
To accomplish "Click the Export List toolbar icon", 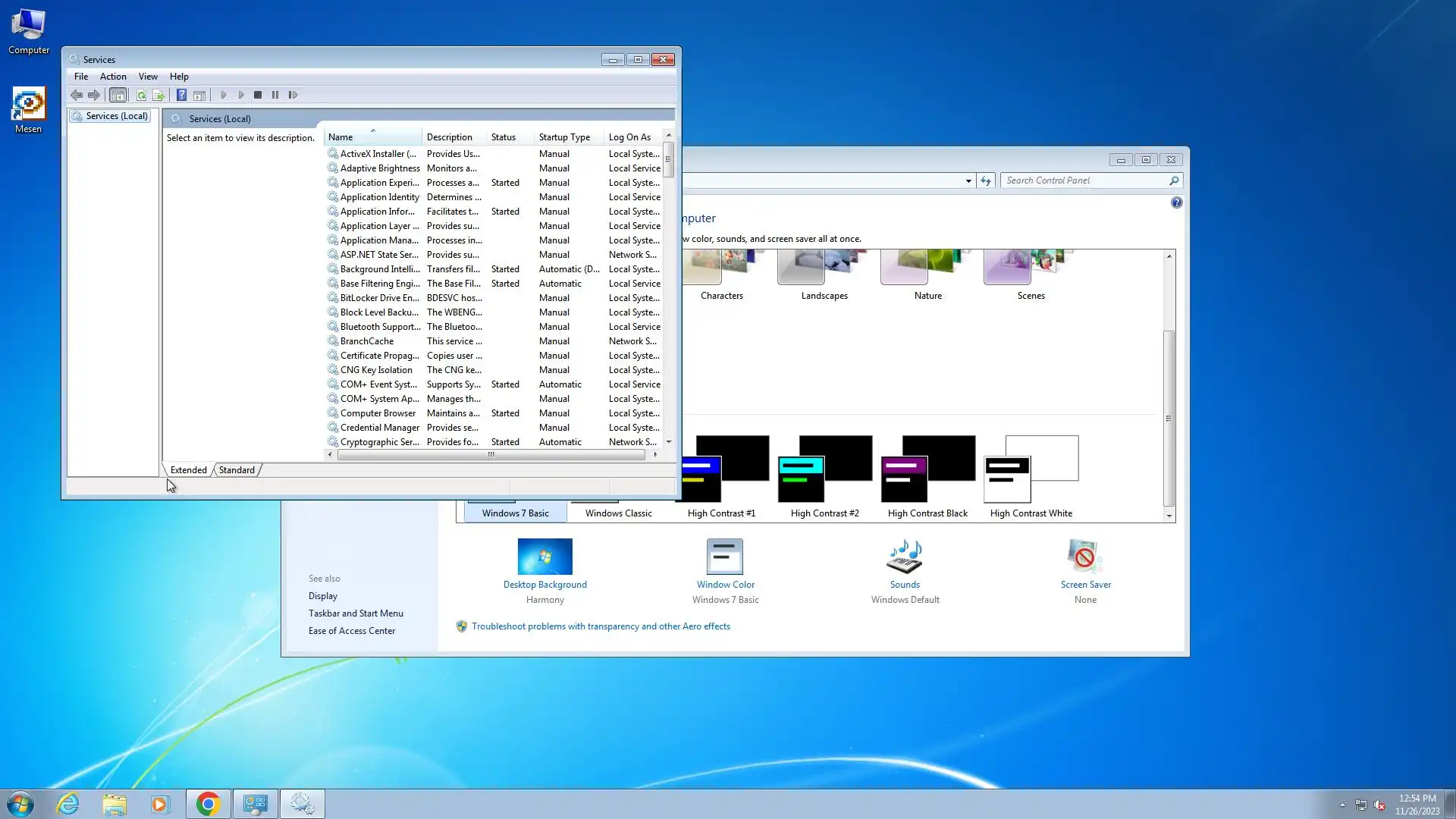I will click(x=158, y=96).
